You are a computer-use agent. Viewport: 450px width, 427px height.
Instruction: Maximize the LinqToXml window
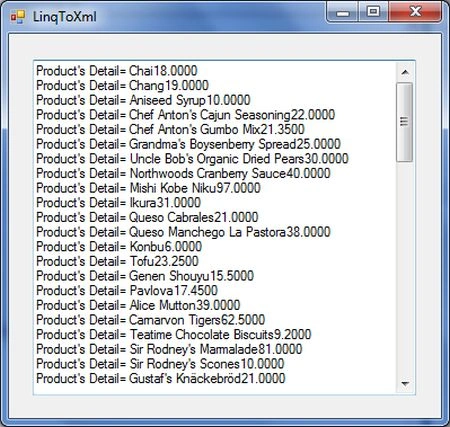click(x=373, y=12)
